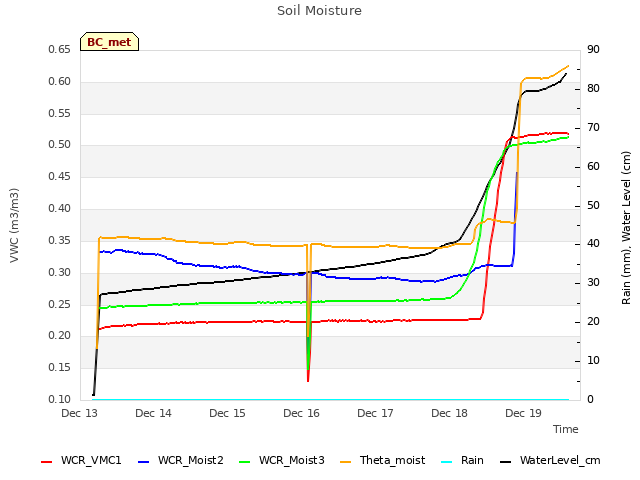The height and width of the screenshot is (480, 640).
Task: Click the 80 right axis value
Action: pos(593,89)
